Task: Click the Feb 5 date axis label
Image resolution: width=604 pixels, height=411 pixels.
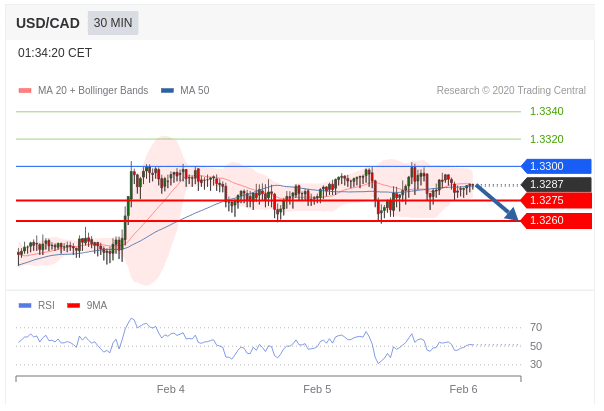Action: click(317, 389)
